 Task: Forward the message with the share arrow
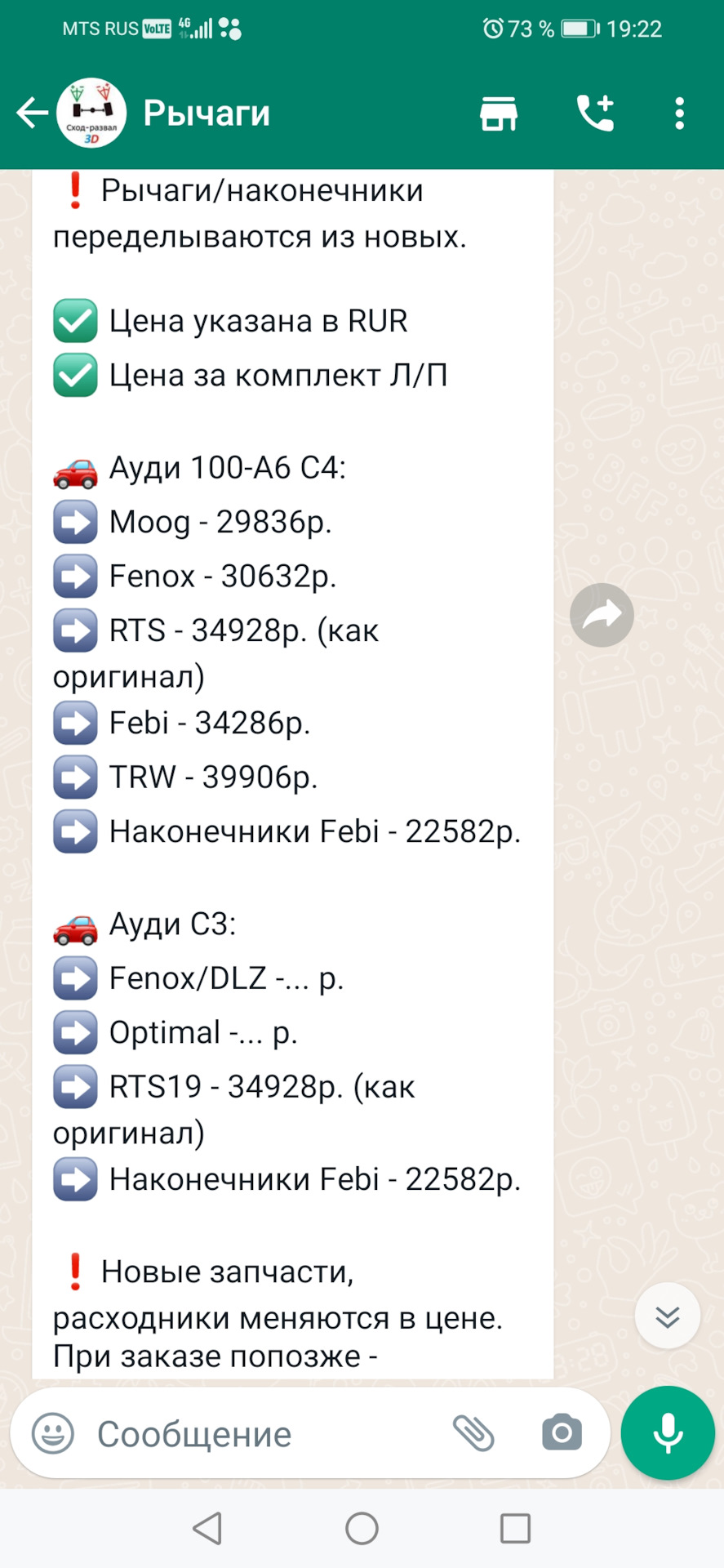[x=602, y=615]
